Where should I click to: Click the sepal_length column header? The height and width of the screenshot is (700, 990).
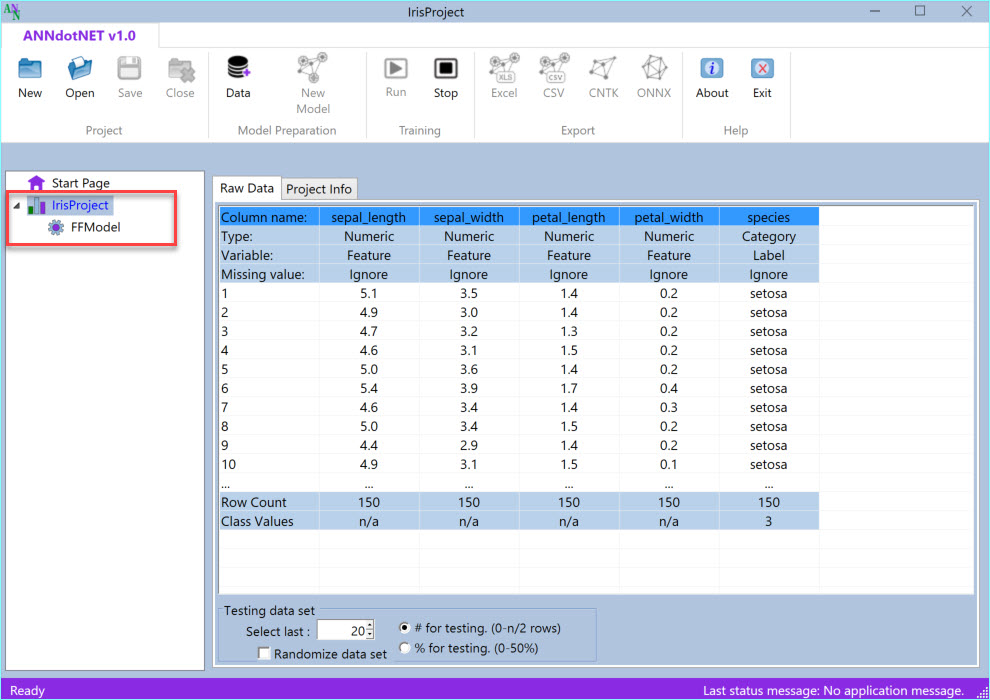tap(369, 217)
